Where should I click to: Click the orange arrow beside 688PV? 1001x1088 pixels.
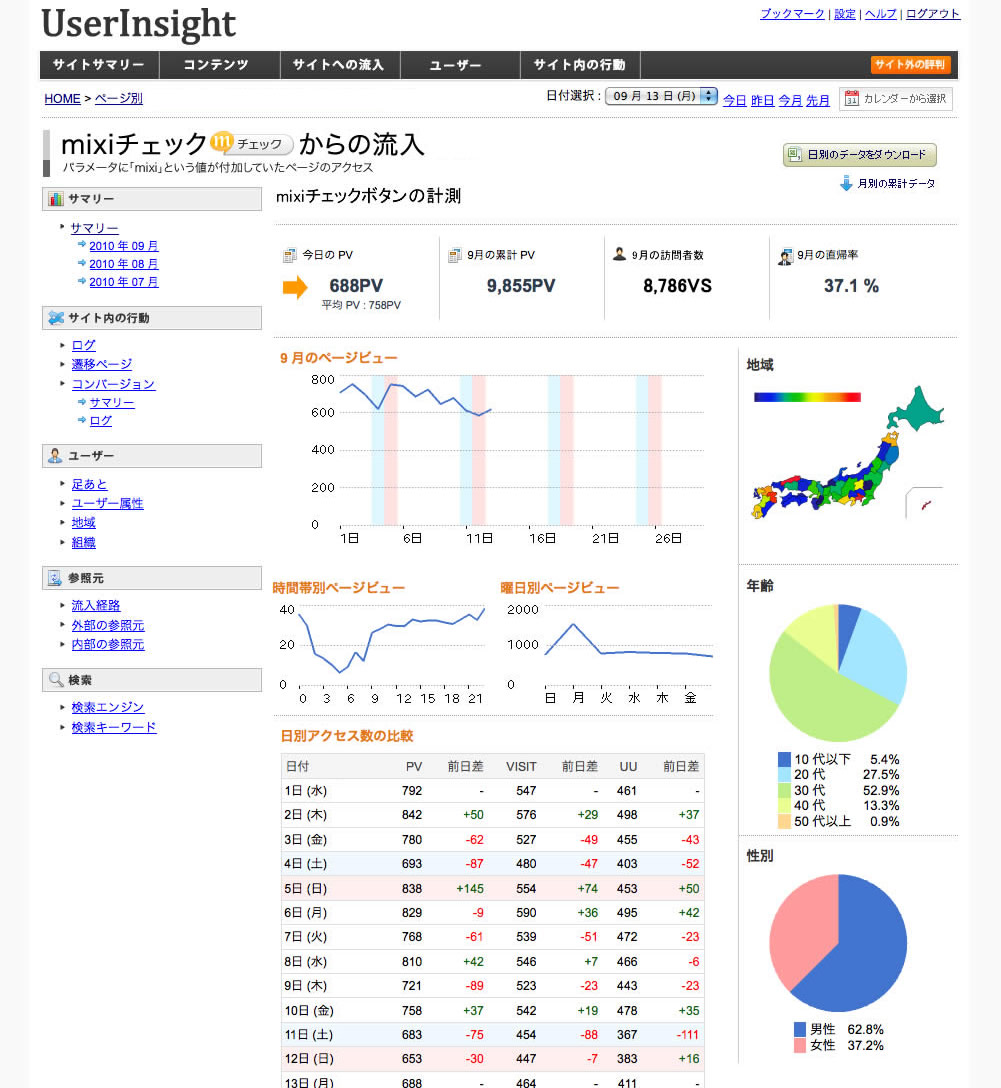(295, 287)
